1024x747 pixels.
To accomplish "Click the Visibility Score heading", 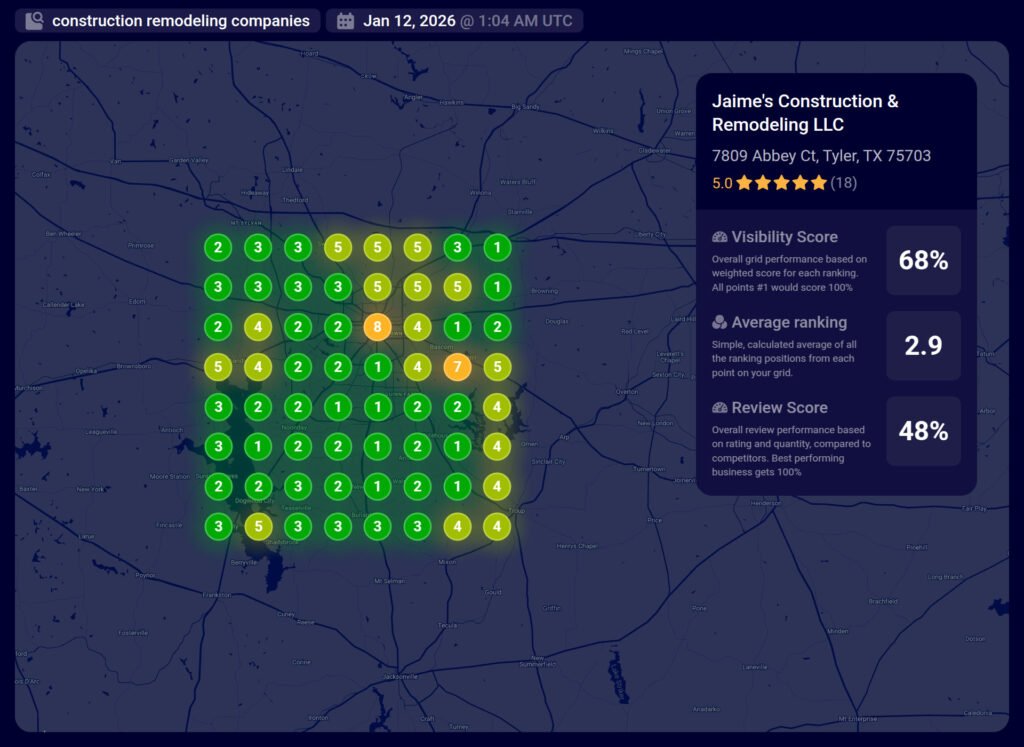I will (784, 237).
